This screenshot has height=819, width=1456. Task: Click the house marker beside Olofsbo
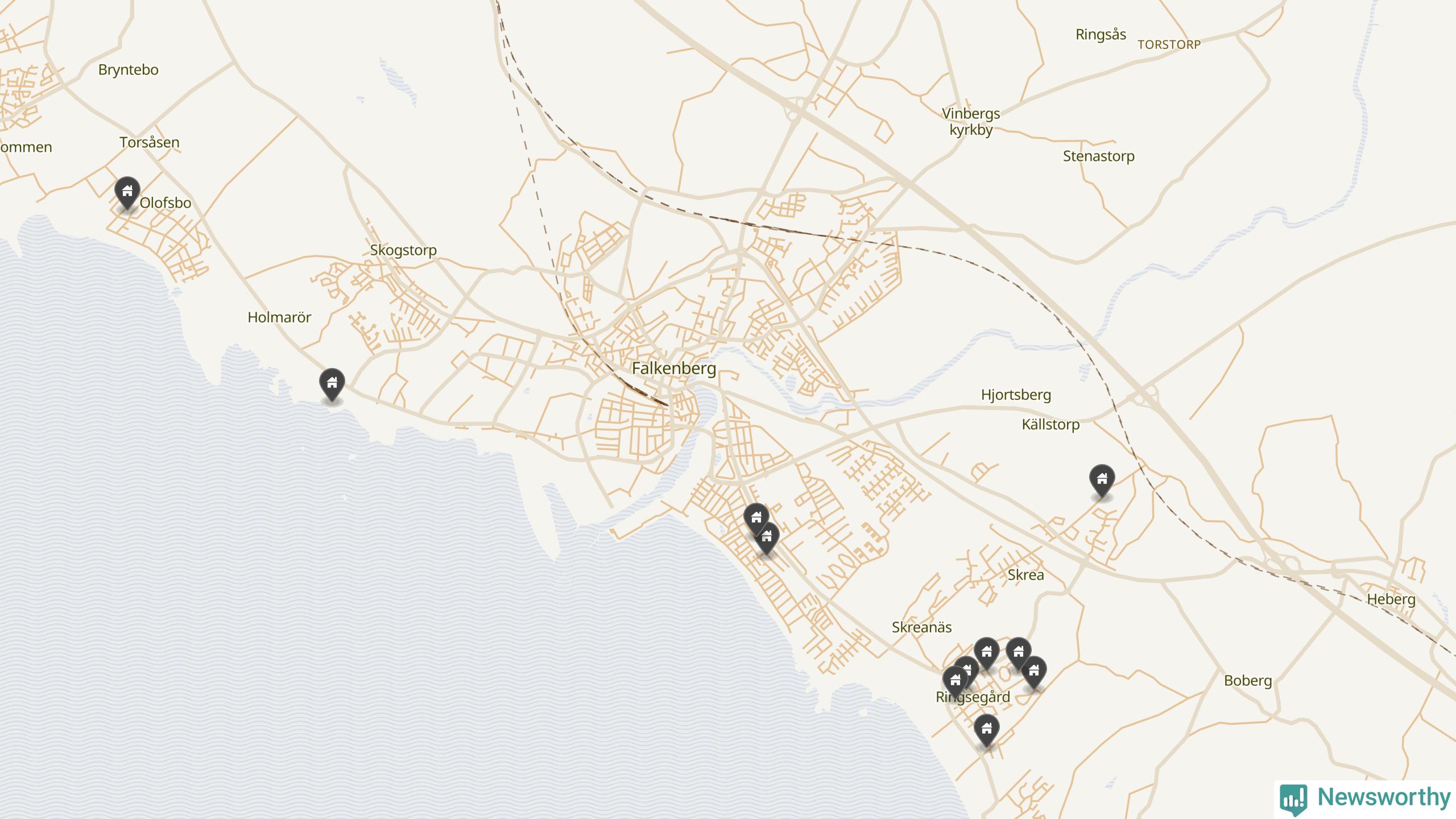pos(127,192)
